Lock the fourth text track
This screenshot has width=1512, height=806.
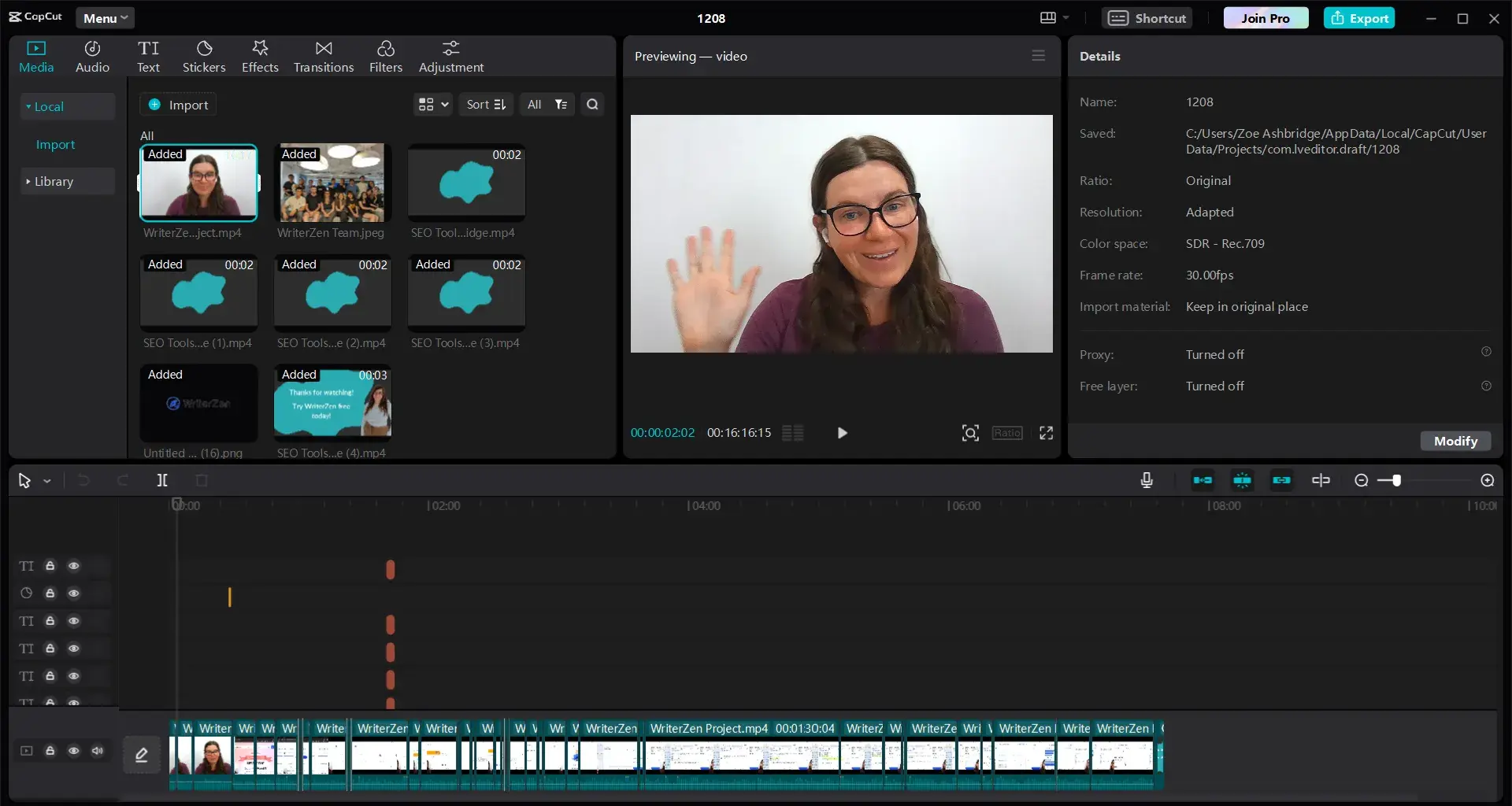tap(50, 649)
